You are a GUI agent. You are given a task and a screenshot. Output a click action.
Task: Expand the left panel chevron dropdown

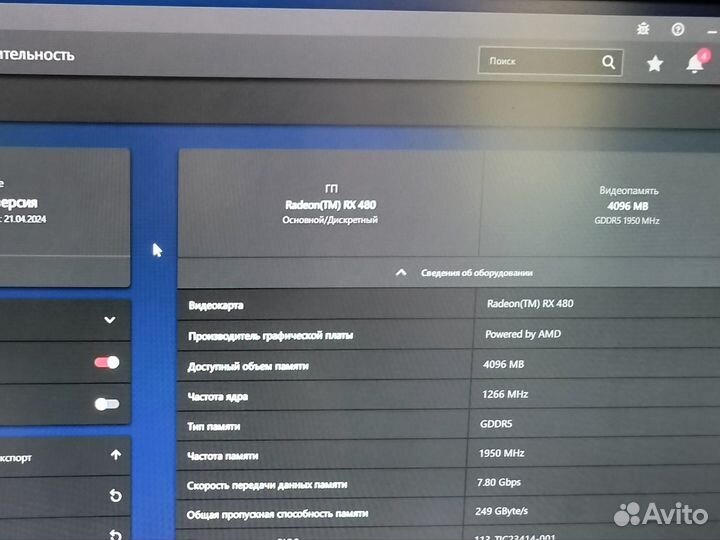click(110, 320)
